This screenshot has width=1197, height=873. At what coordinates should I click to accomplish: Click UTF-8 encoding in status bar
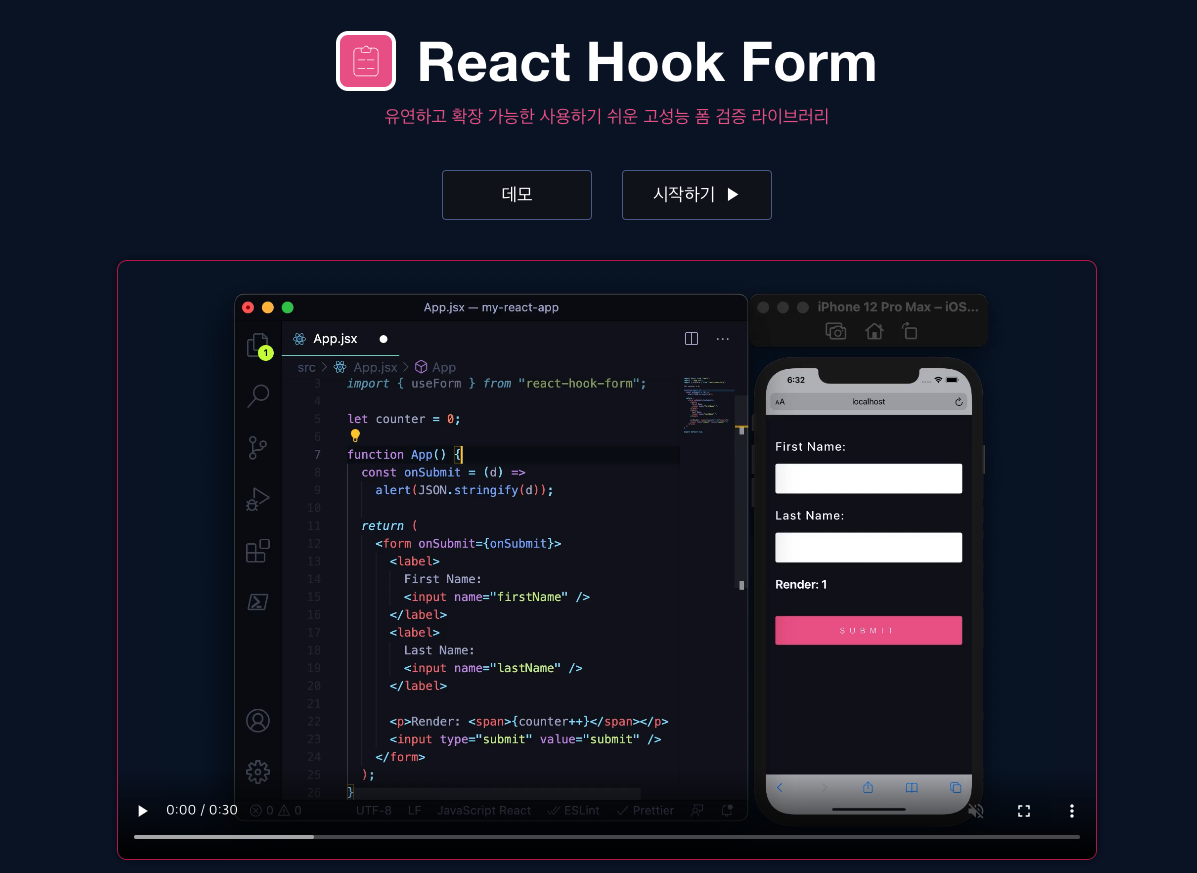coord(373,810)
